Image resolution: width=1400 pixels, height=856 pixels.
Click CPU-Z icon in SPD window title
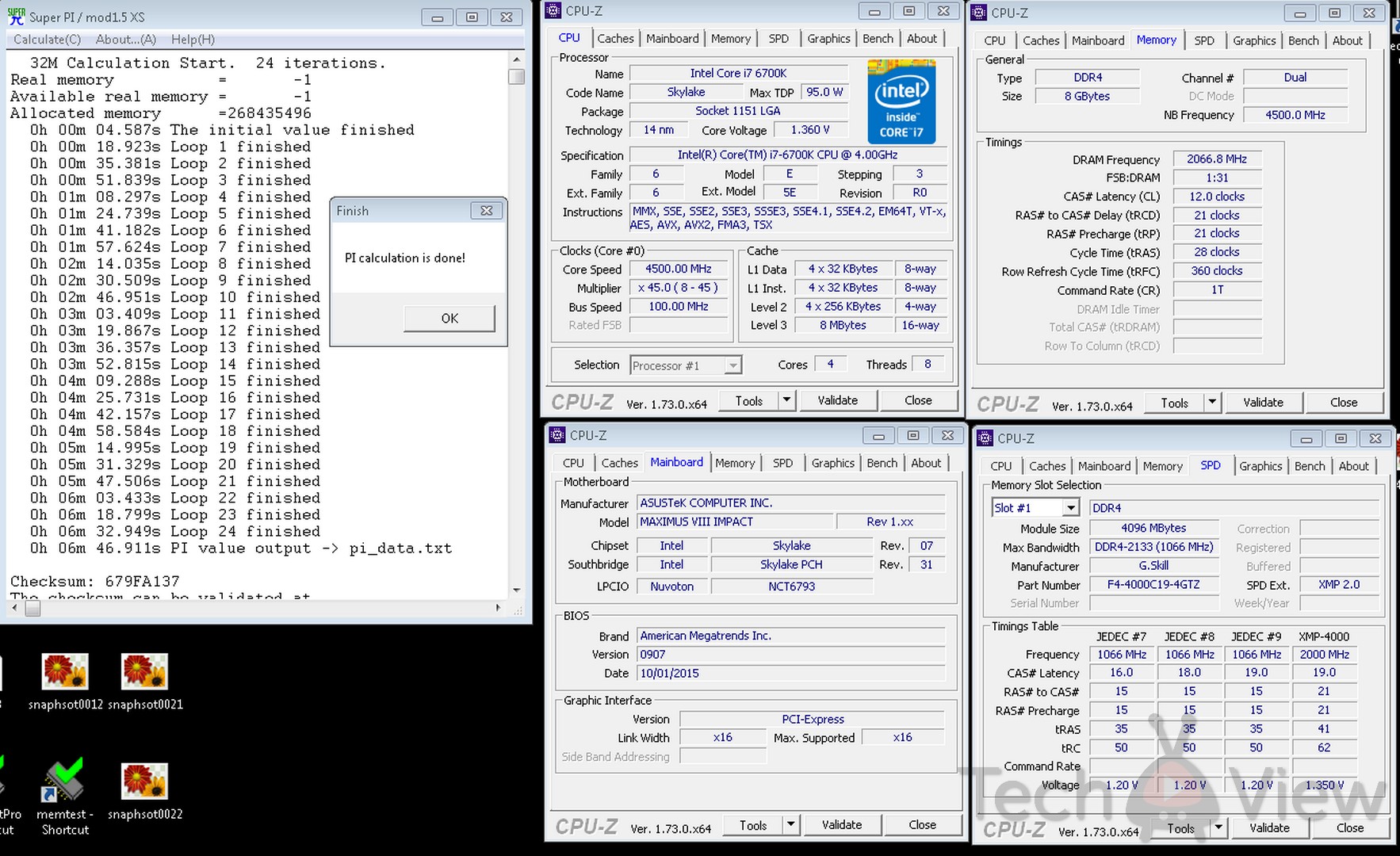coord(985,438)
